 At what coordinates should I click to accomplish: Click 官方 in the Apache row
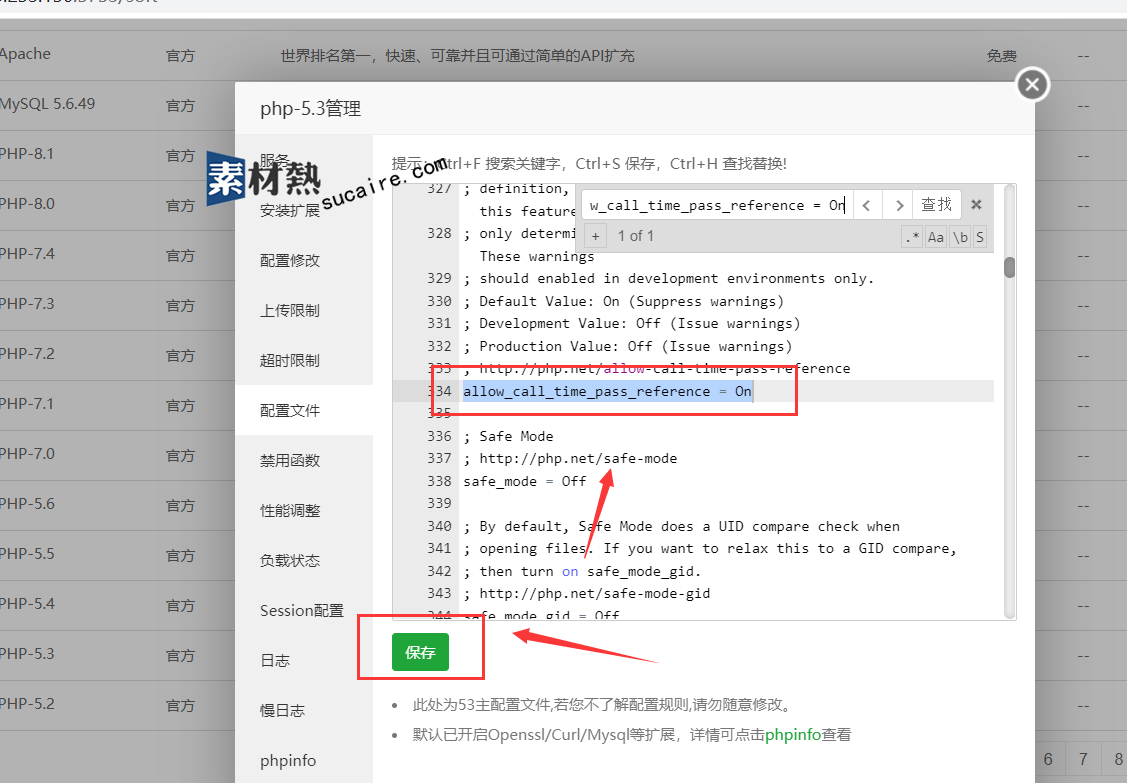point(180,56)
